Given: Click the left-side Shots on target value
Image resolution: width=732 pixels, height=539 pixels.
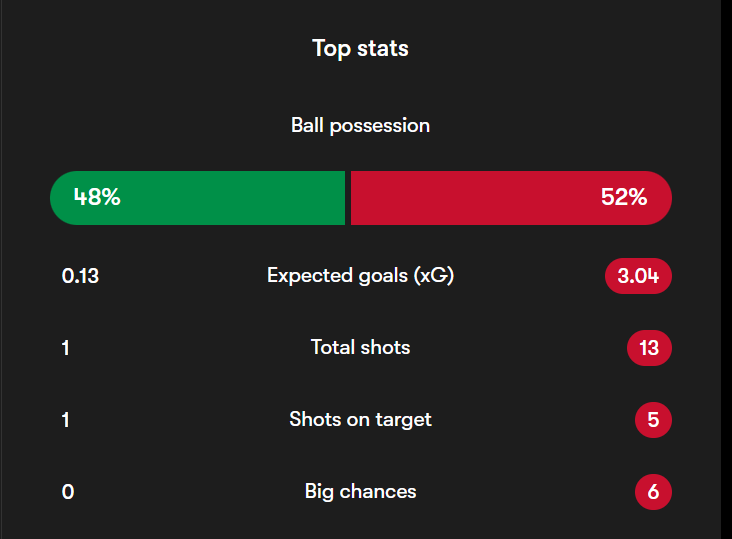Looking at the screenshot, I should coord(66,420).
